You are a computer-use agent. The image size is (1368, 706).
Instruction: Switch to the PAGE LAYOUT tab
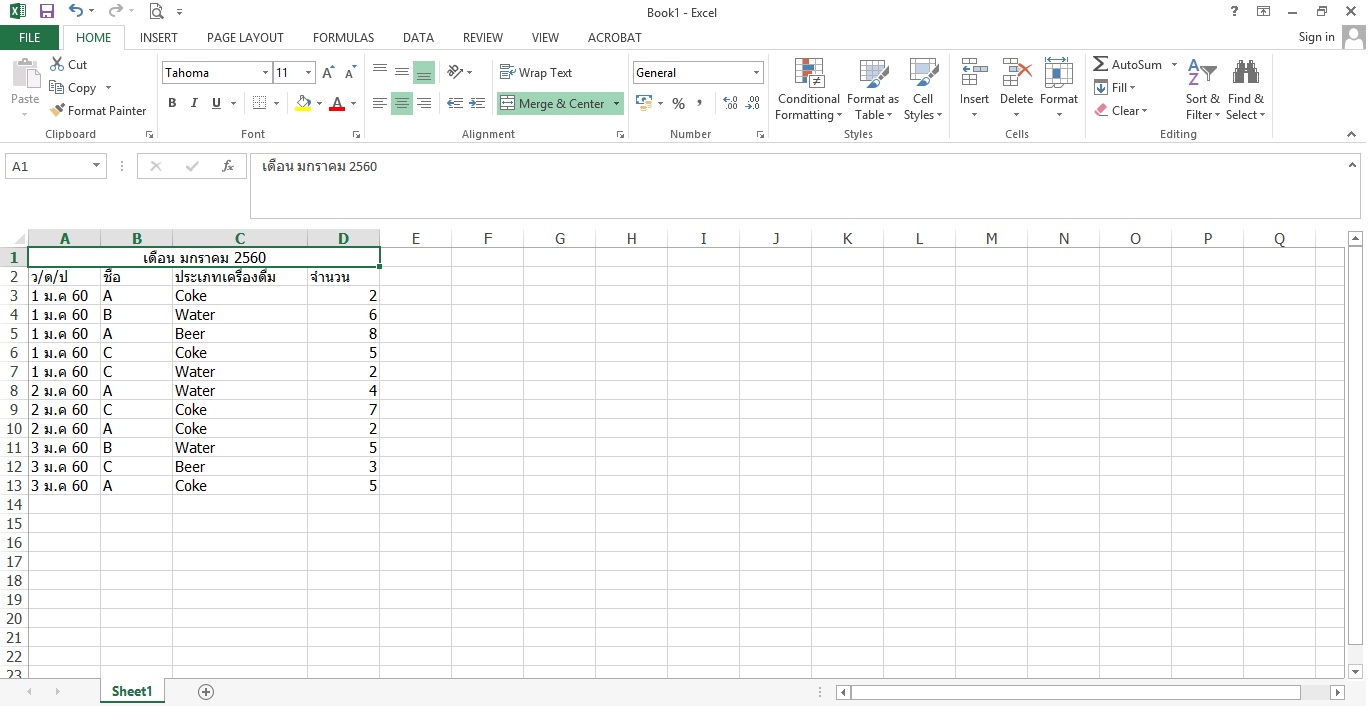(245, 37)
